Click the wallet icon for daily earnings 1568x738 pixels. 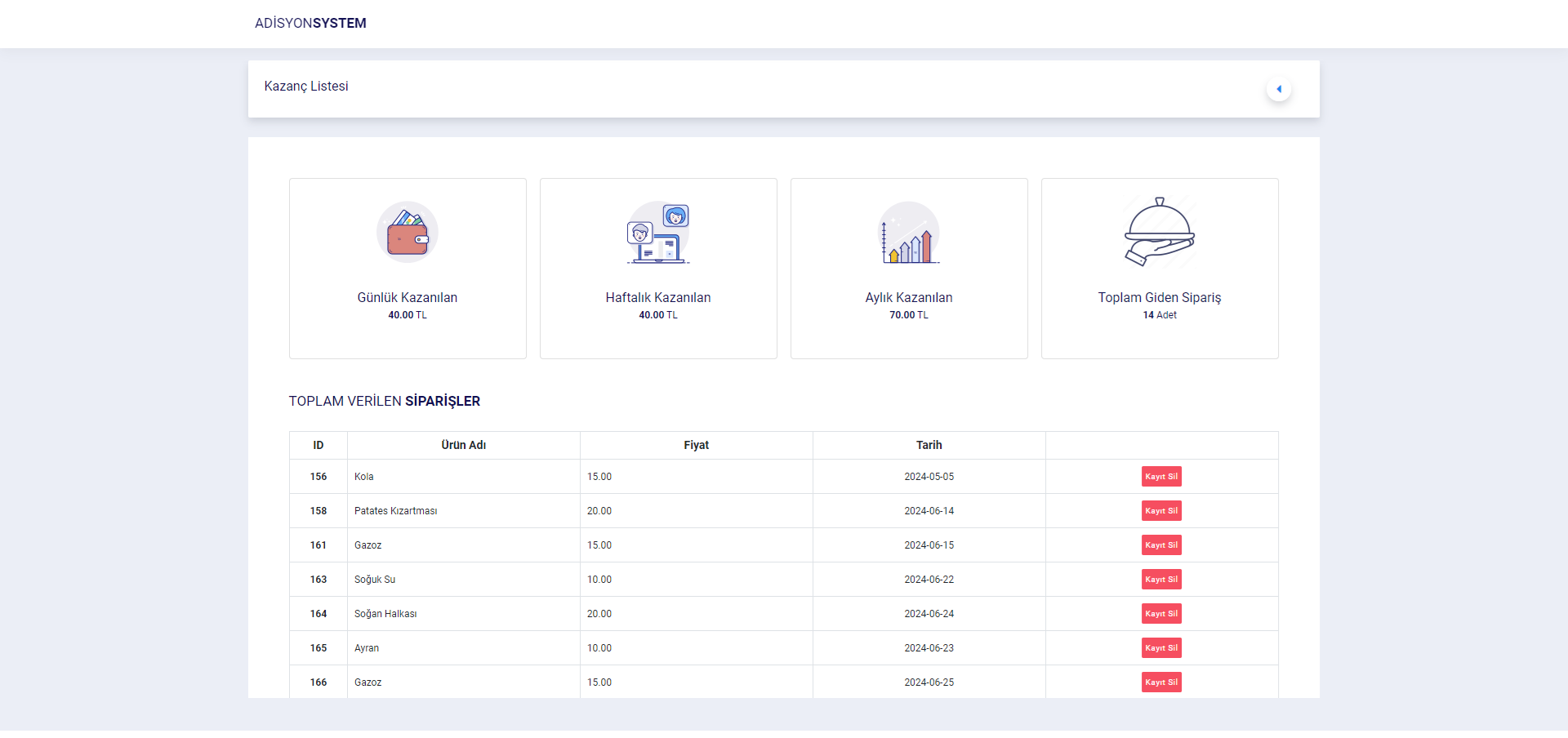407,233
